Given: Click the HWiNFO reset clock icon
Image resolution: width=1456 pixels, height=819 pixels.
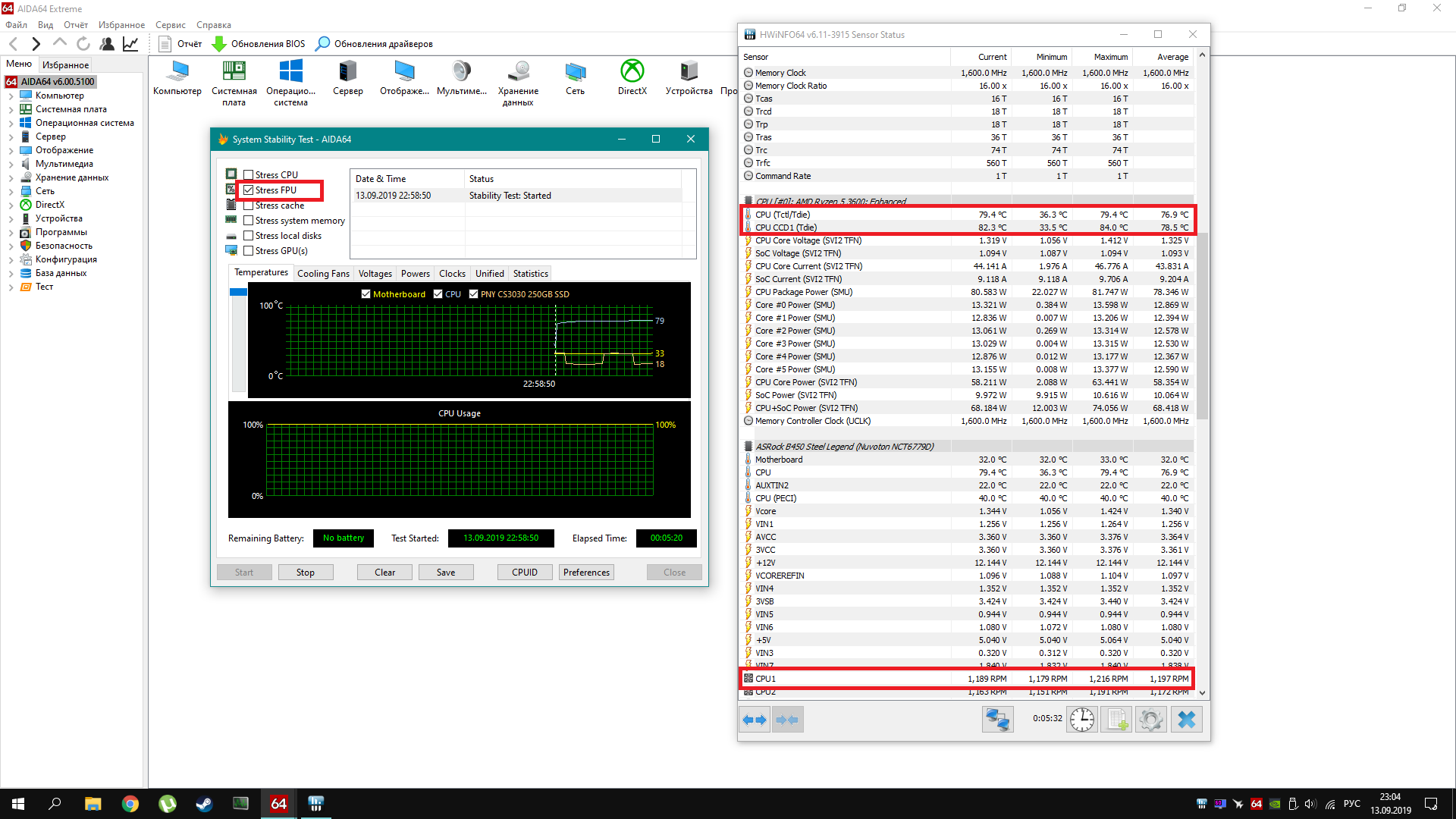Looking at the screenshot, I should point(1082,719).
